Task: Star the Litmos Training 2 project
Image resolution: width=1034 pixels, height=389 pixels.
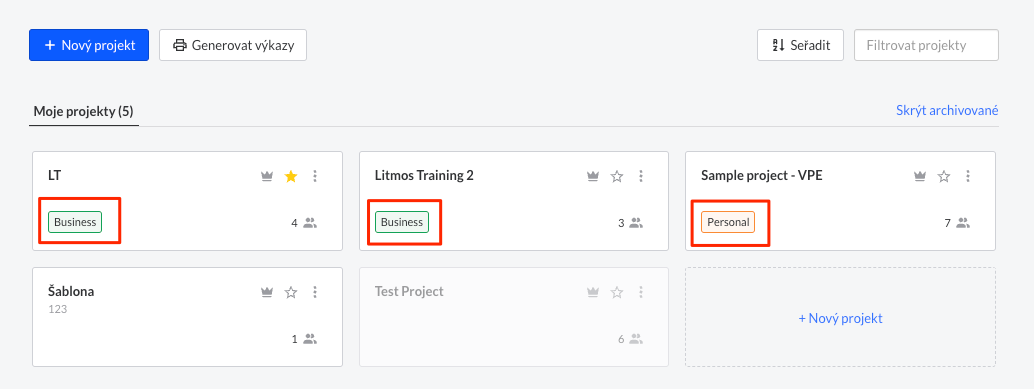Action: (x=617, y=176)
